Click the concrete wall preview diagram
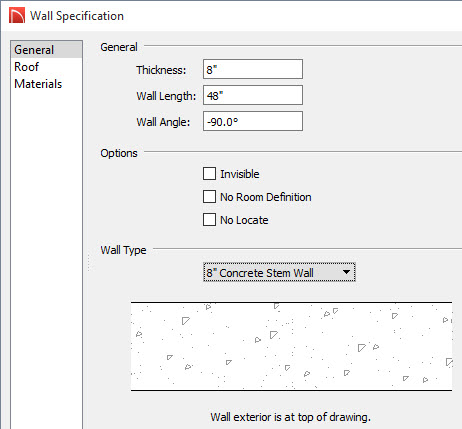Viewport: 462px width, 429px height. tap(291, 346)
